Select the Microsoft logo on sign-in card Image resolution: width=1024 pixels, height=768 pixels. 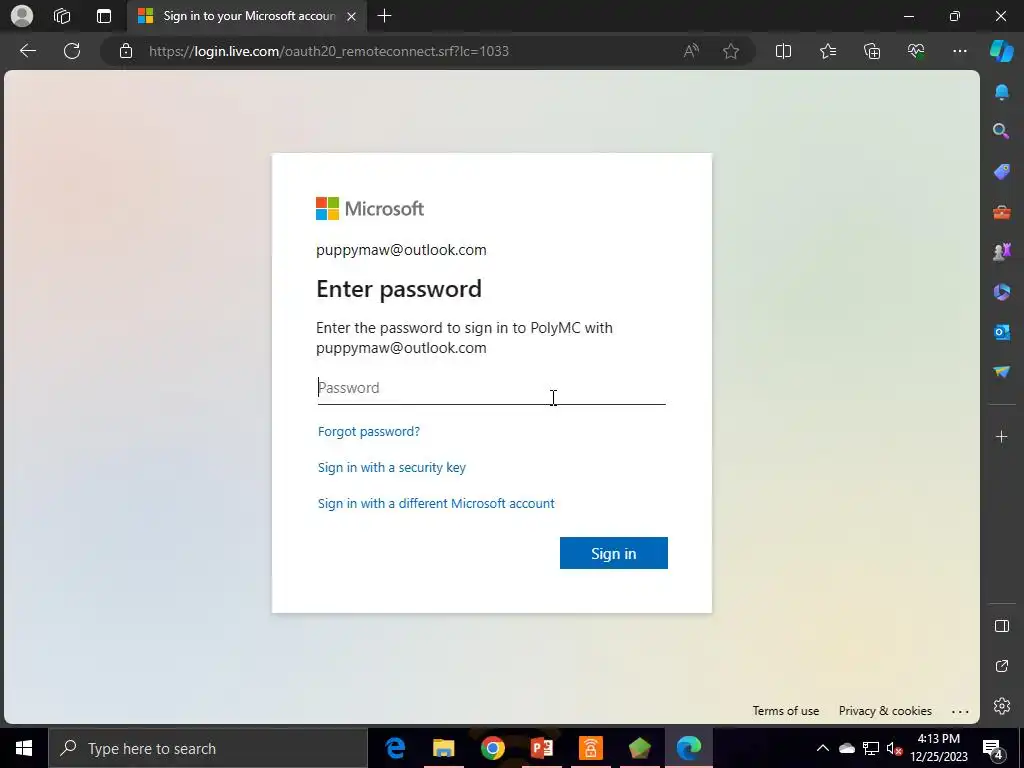370,208
